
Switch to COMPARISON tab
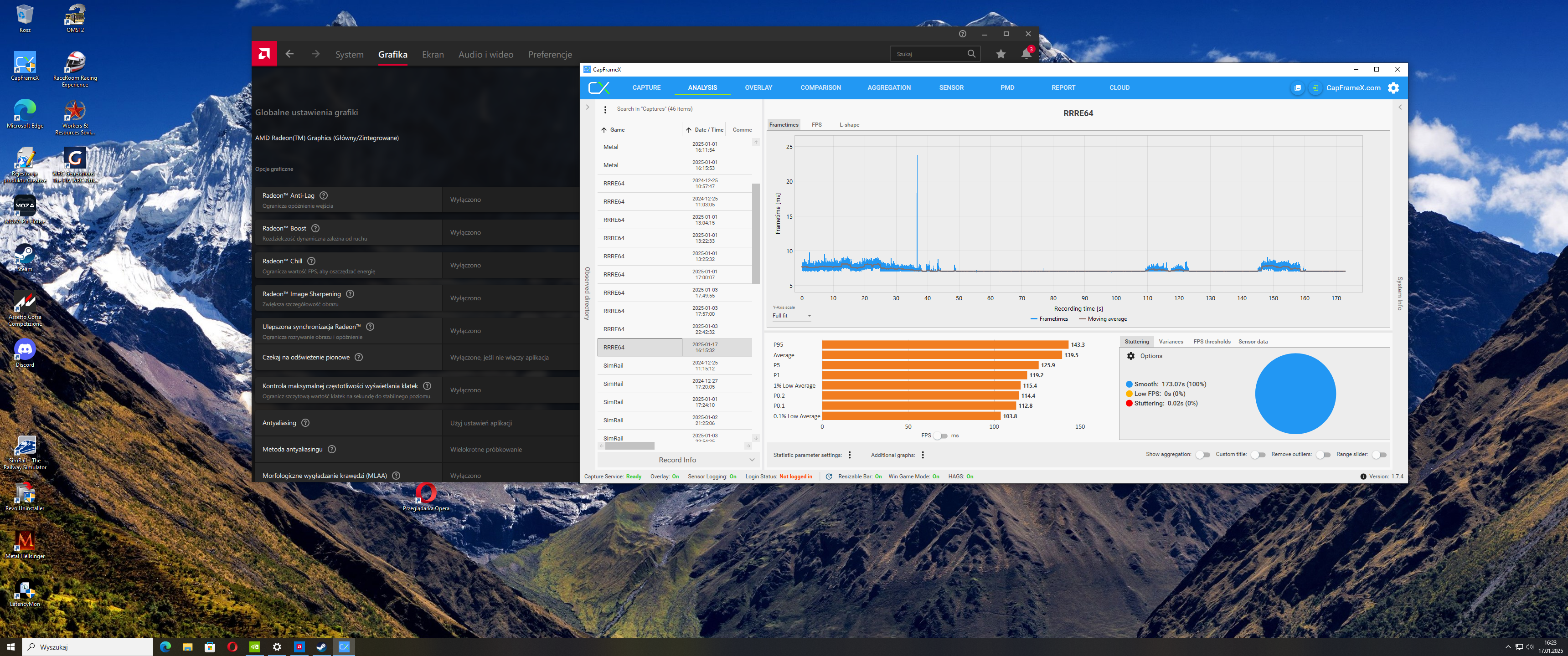[x=820, y=87]
